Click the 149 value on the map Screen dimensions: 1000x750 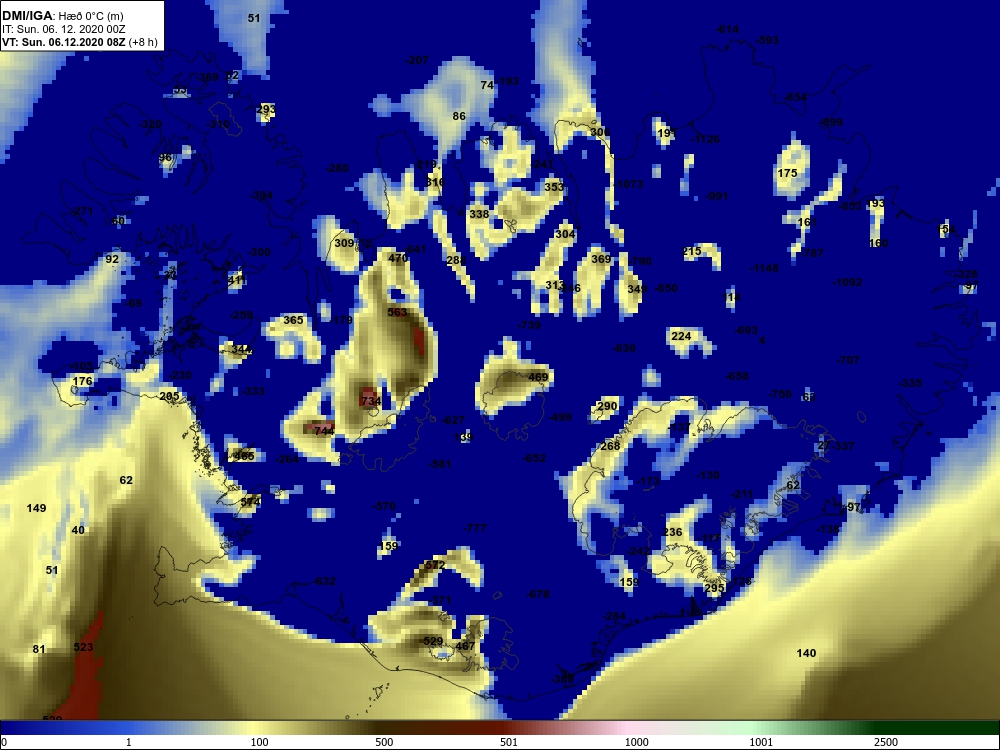(x=36, y=508)
